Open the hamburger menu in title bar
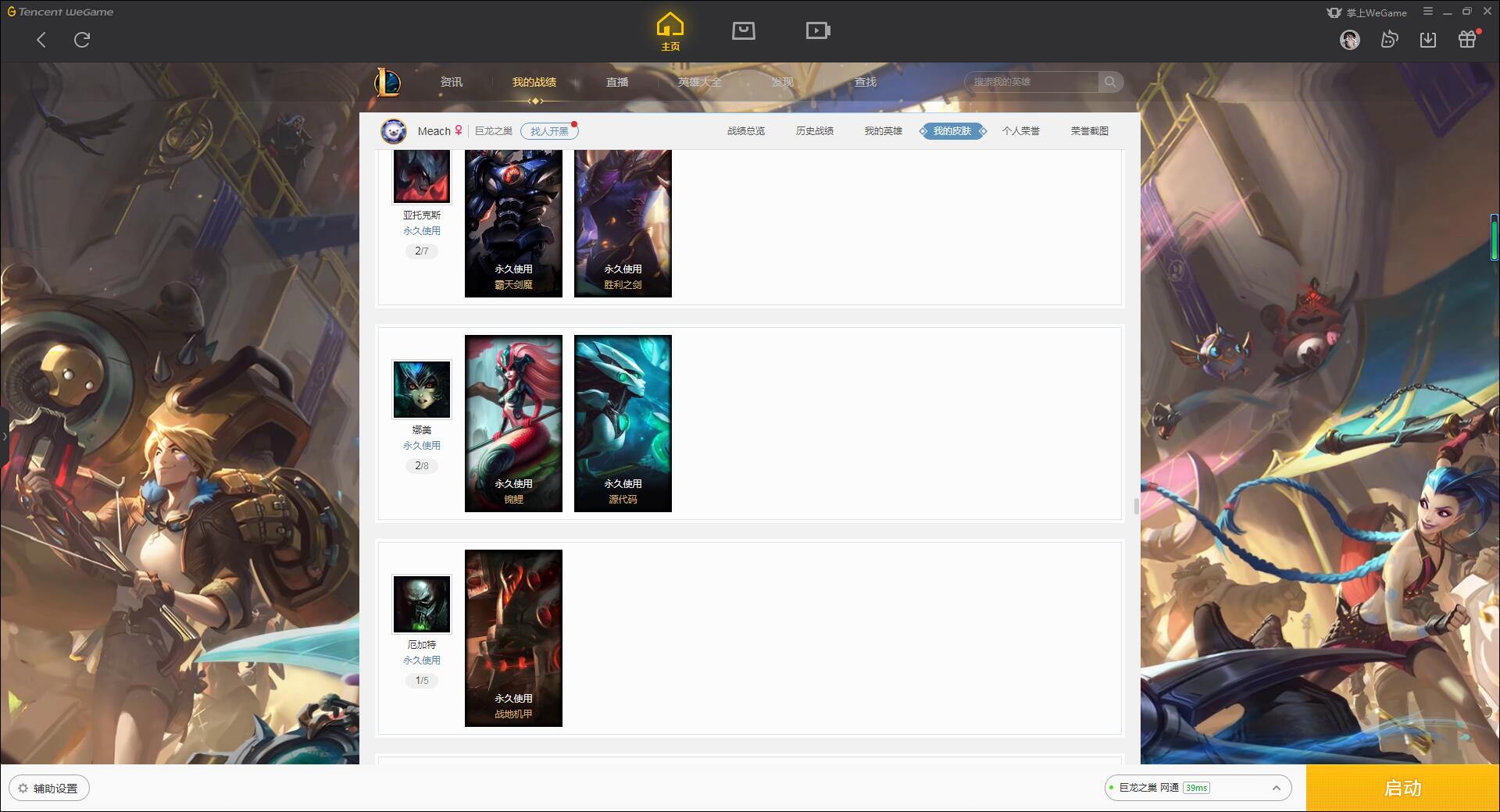The image size is (1500, 812). tap(1428, 12)
